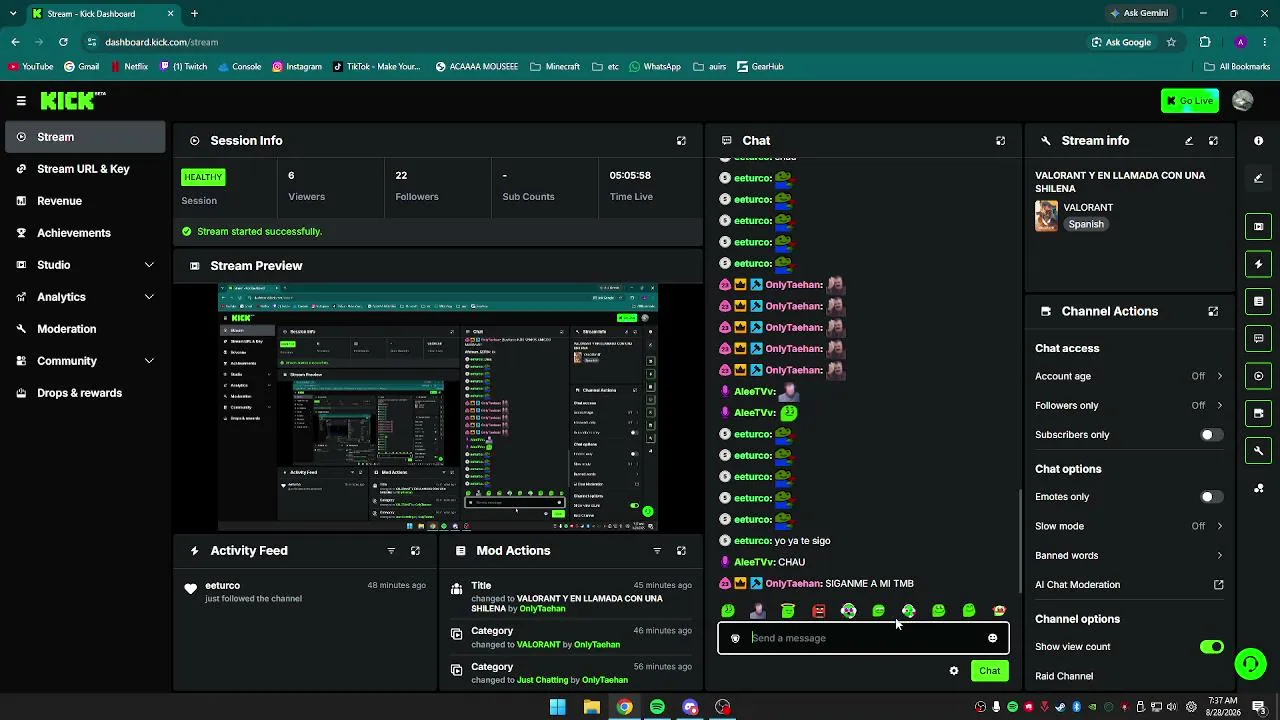Open the Twitch bookmark
This screenshot has height=720, width=1280.
[x=182, y=67]
